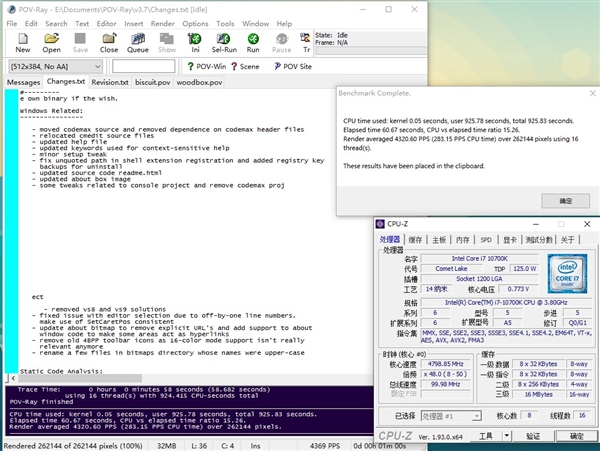Click the editor horizontal scrollbar thumb
600x451 pixels.
coord(80,378)
